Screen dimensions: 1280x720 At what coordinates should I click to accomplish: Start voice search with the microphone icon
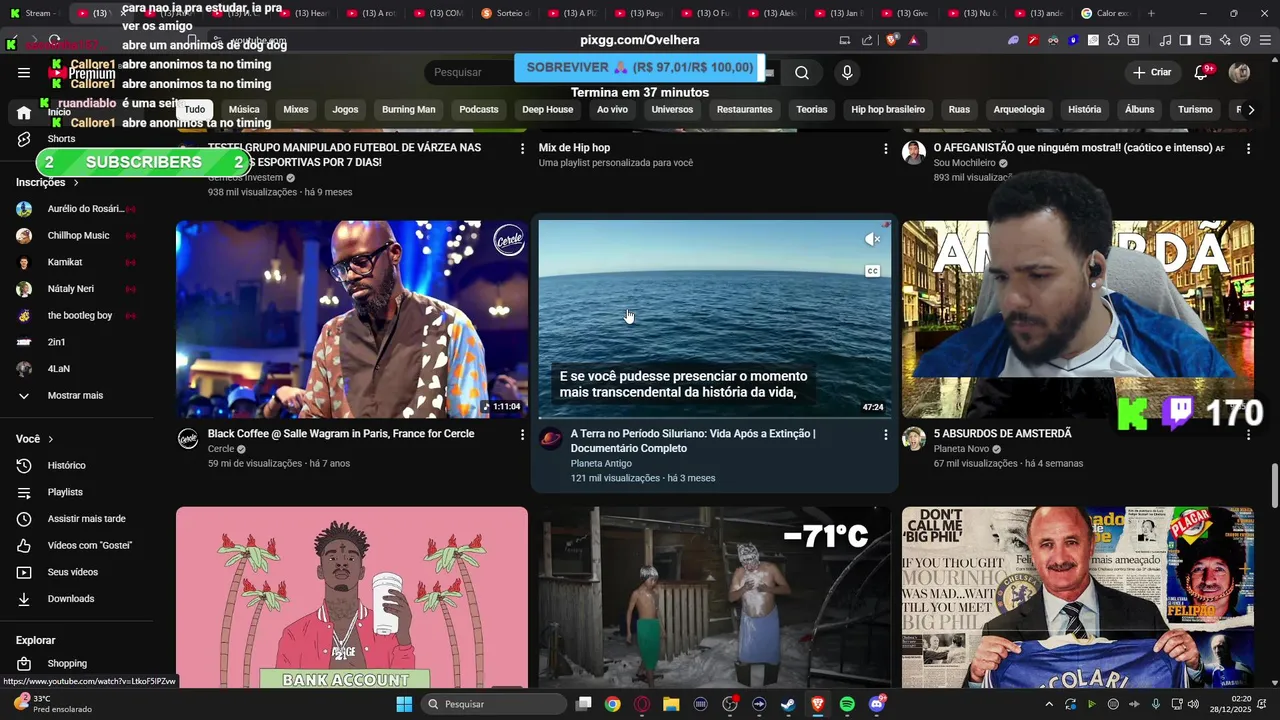click(847, 72)
